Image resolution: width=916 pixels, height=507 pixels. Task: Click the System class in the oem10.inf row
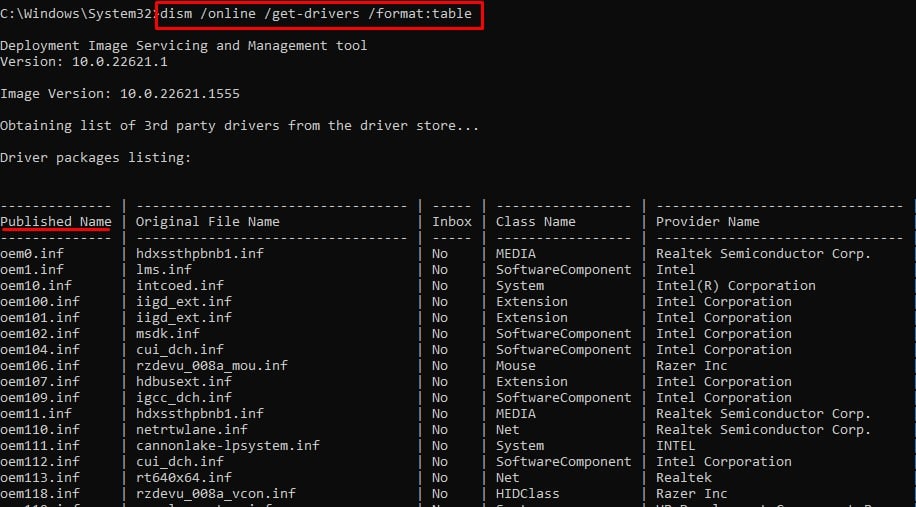pos(520,286)
